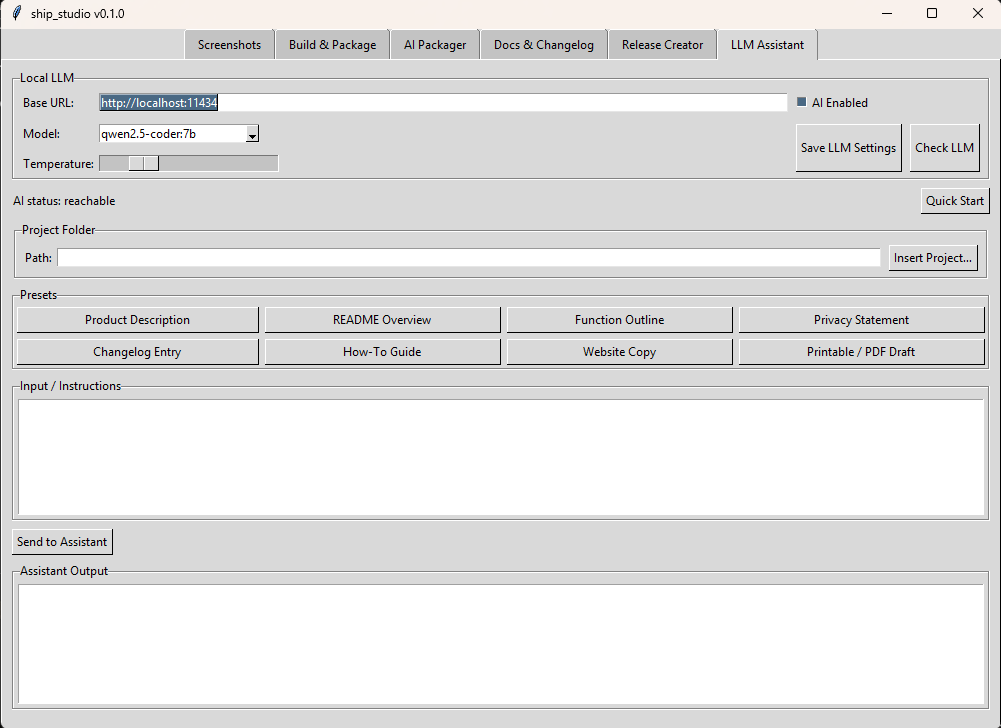The width and height of the screenshot is (1001, 728).
Task: Click inside the Input / Instructions text area
Action: pyautogui.click(x=501, y=457)
